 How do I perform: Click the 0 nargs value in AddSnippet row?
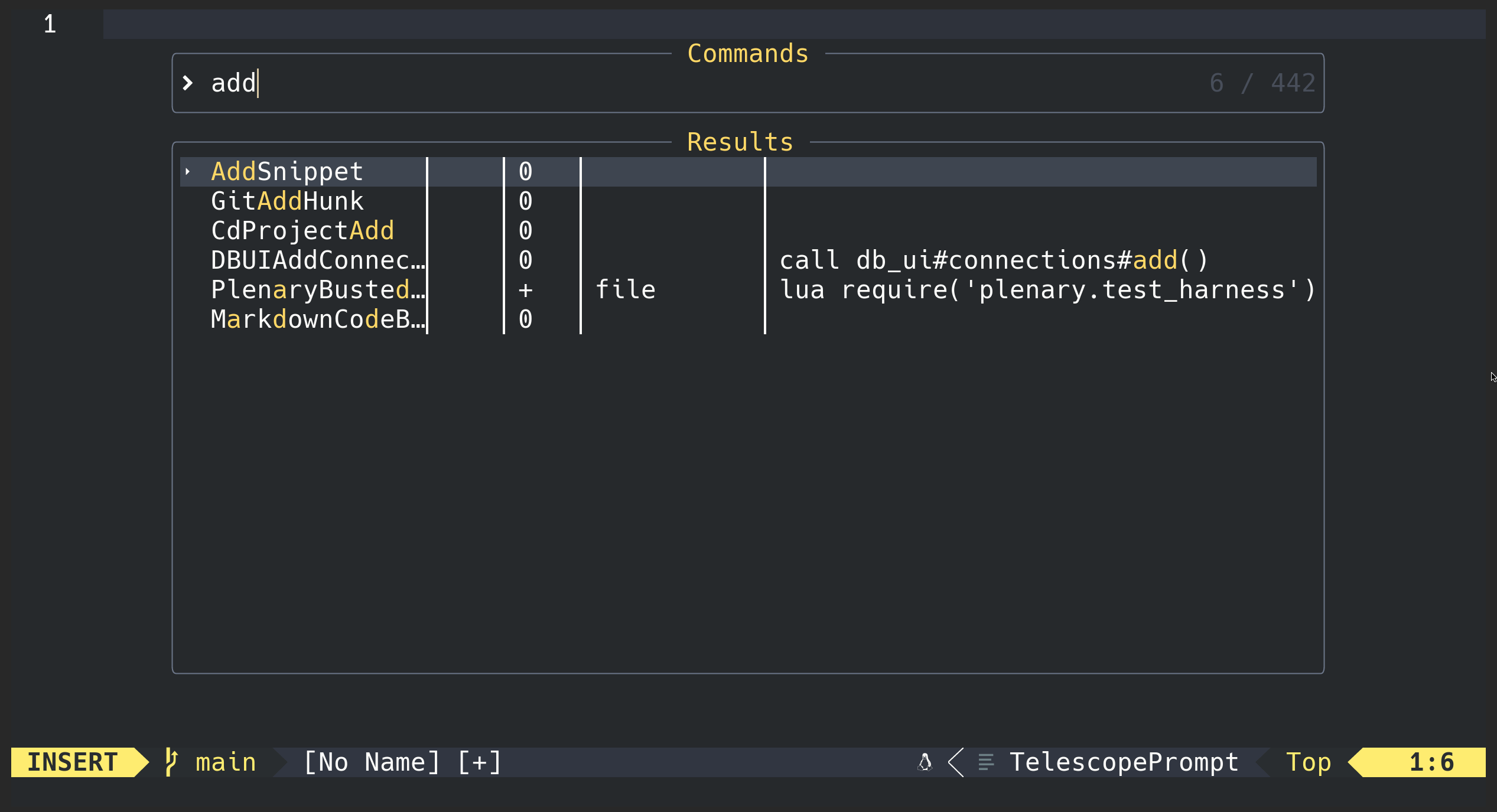pos(525,171)
